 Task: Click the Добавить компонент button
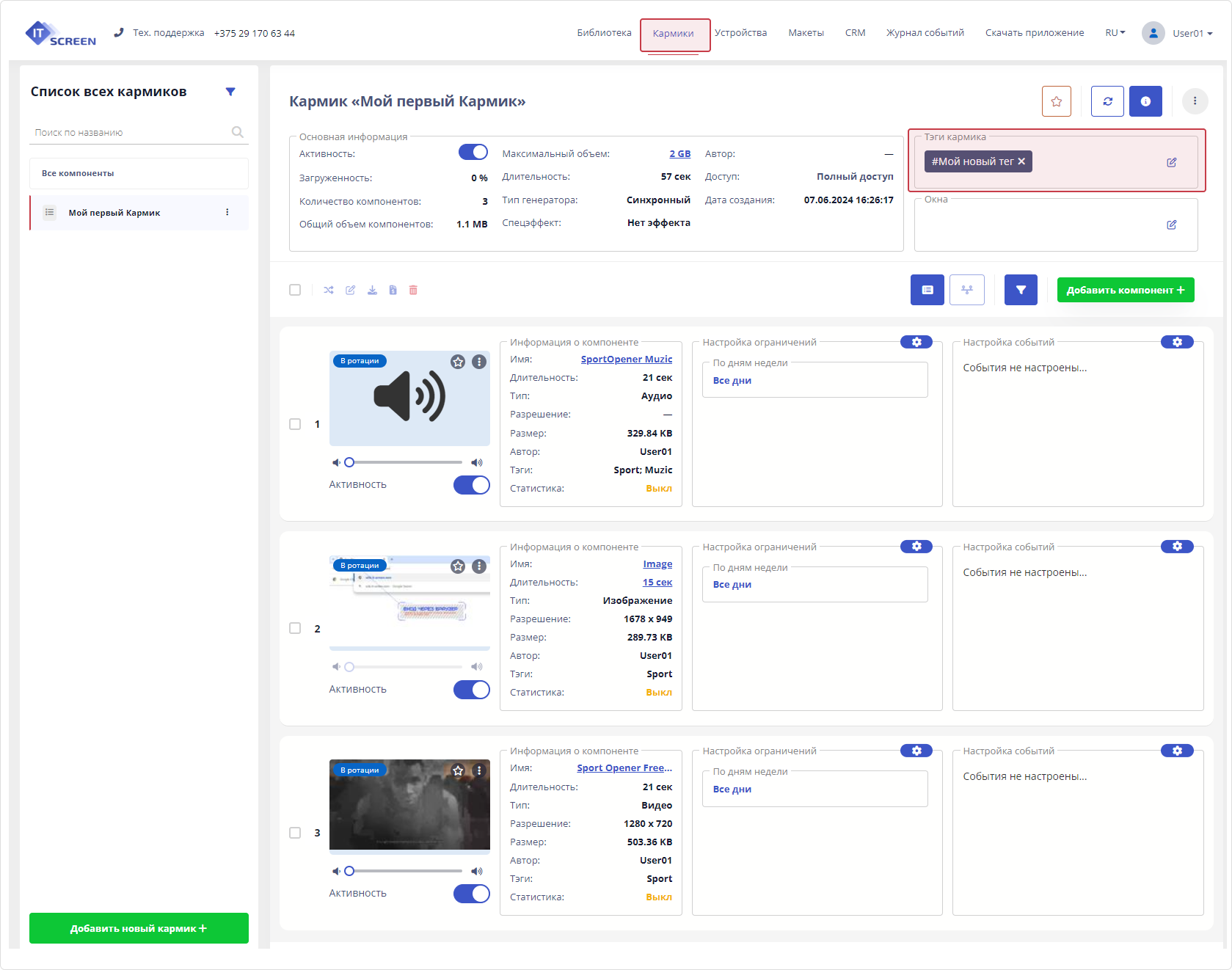pyautogui.click(x=1125, y=290)
